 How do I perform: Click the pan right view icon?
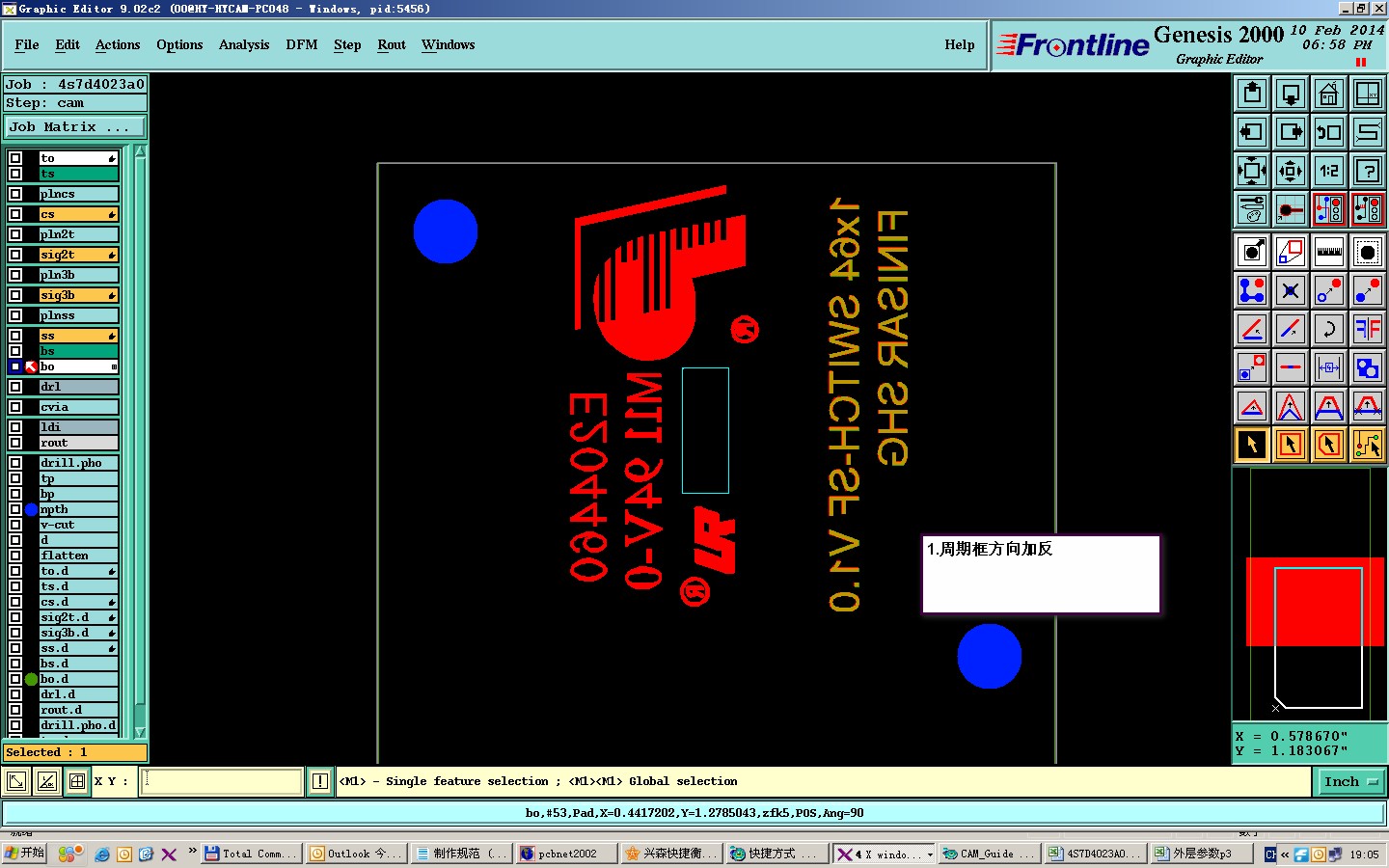1291,132
